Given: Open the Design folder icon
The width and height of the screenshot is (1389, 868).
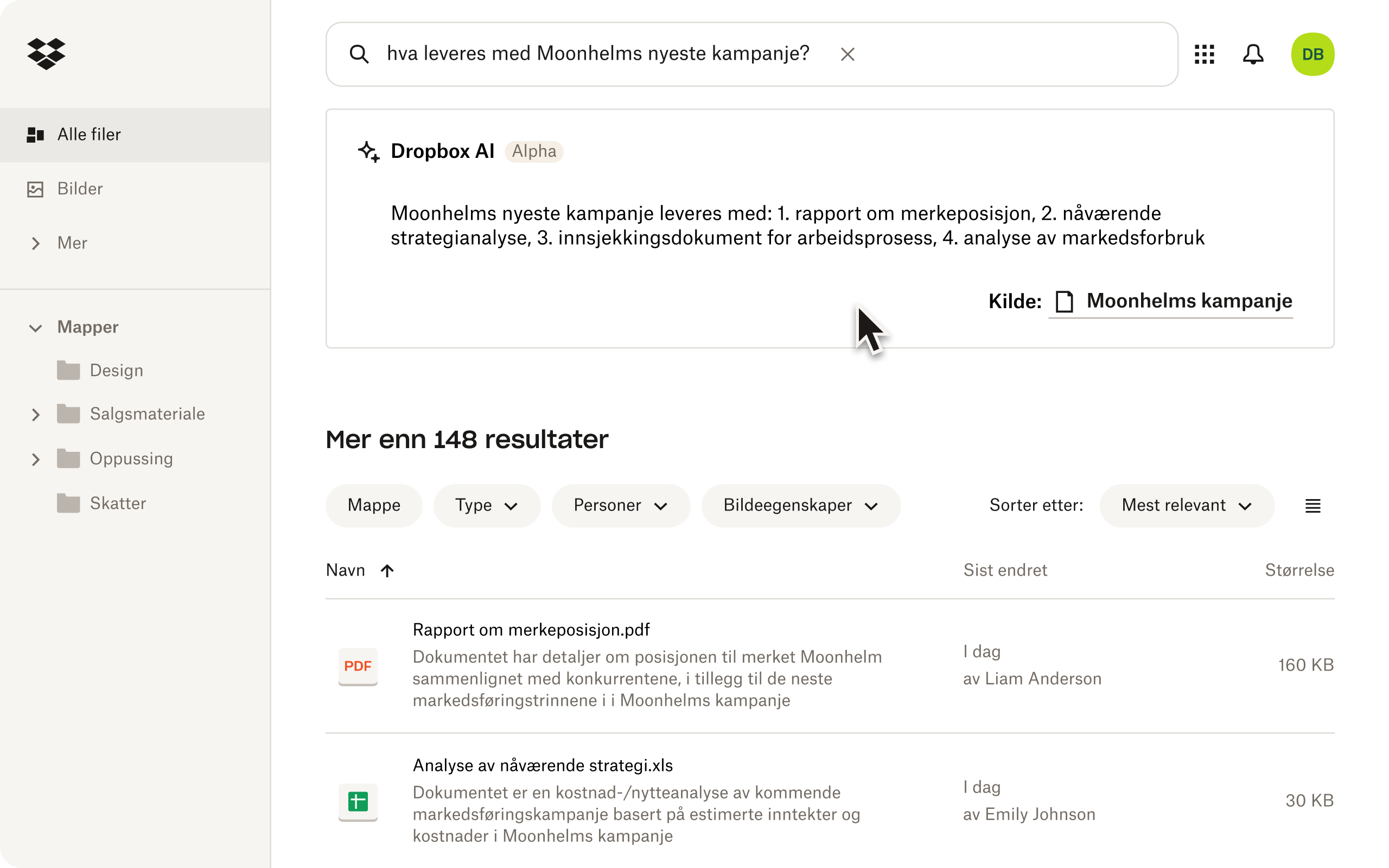Looking at the screenshot, I should [68, 371].
